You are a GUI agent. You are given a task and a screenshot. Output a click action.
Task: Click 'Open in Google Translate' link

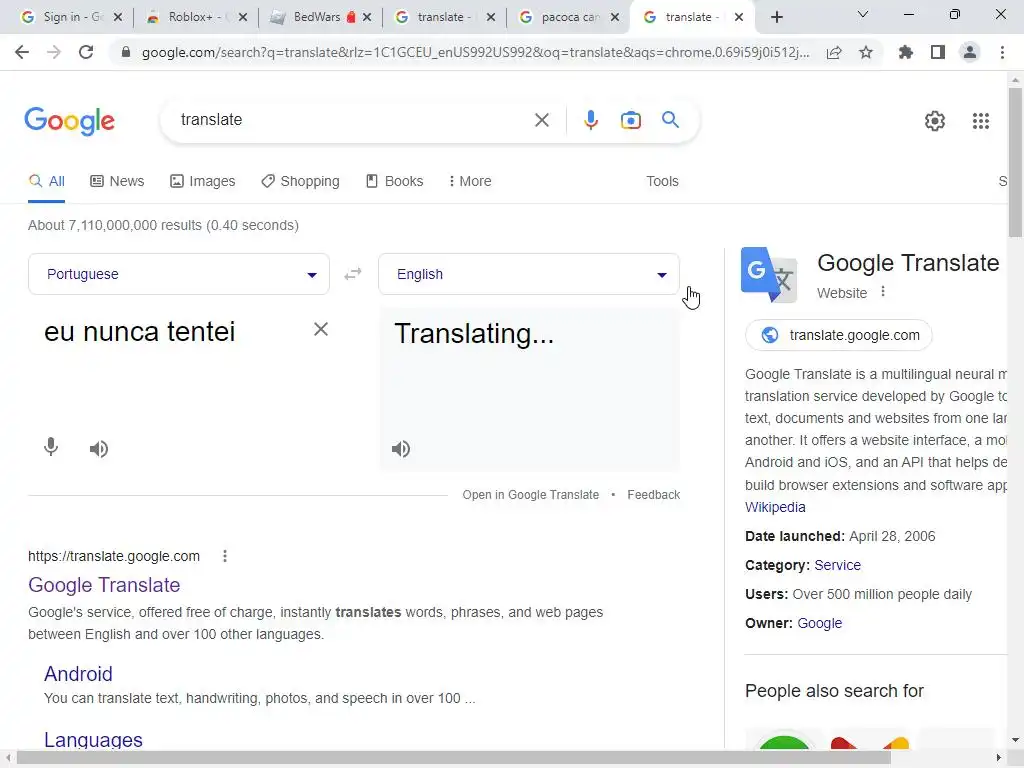tap(530, 494)
